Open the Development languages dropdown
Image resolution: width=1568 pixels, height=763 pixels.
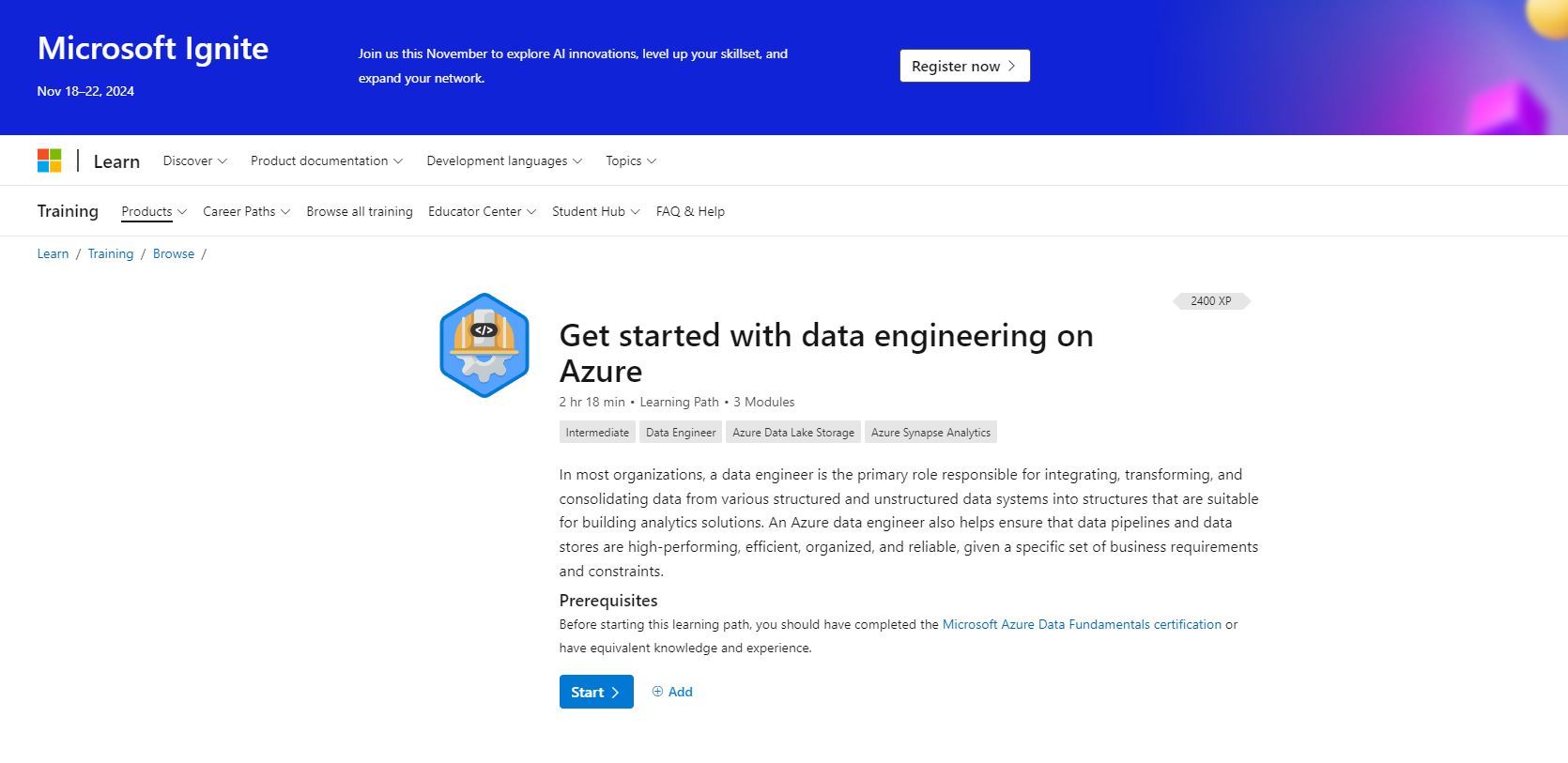(504, 160)
